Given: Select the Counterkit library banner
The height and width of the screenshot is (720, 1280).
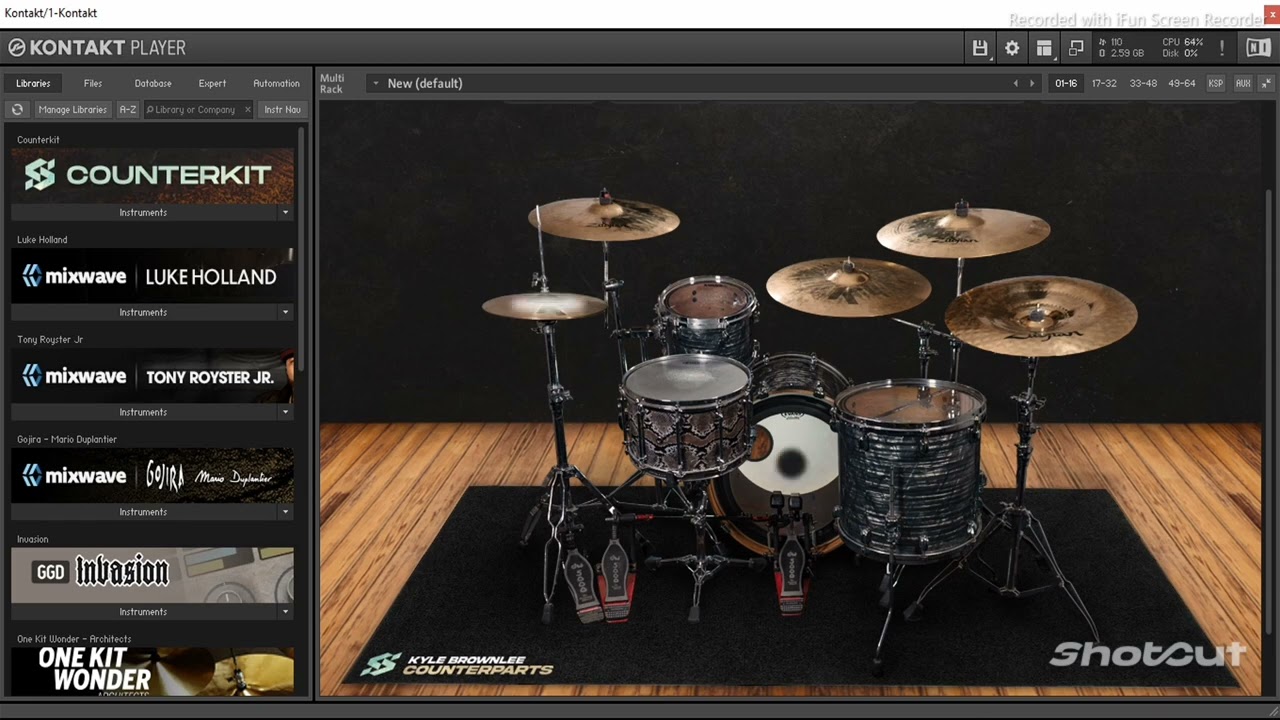Looking at the screenshot, I should (x=152, y=176).
